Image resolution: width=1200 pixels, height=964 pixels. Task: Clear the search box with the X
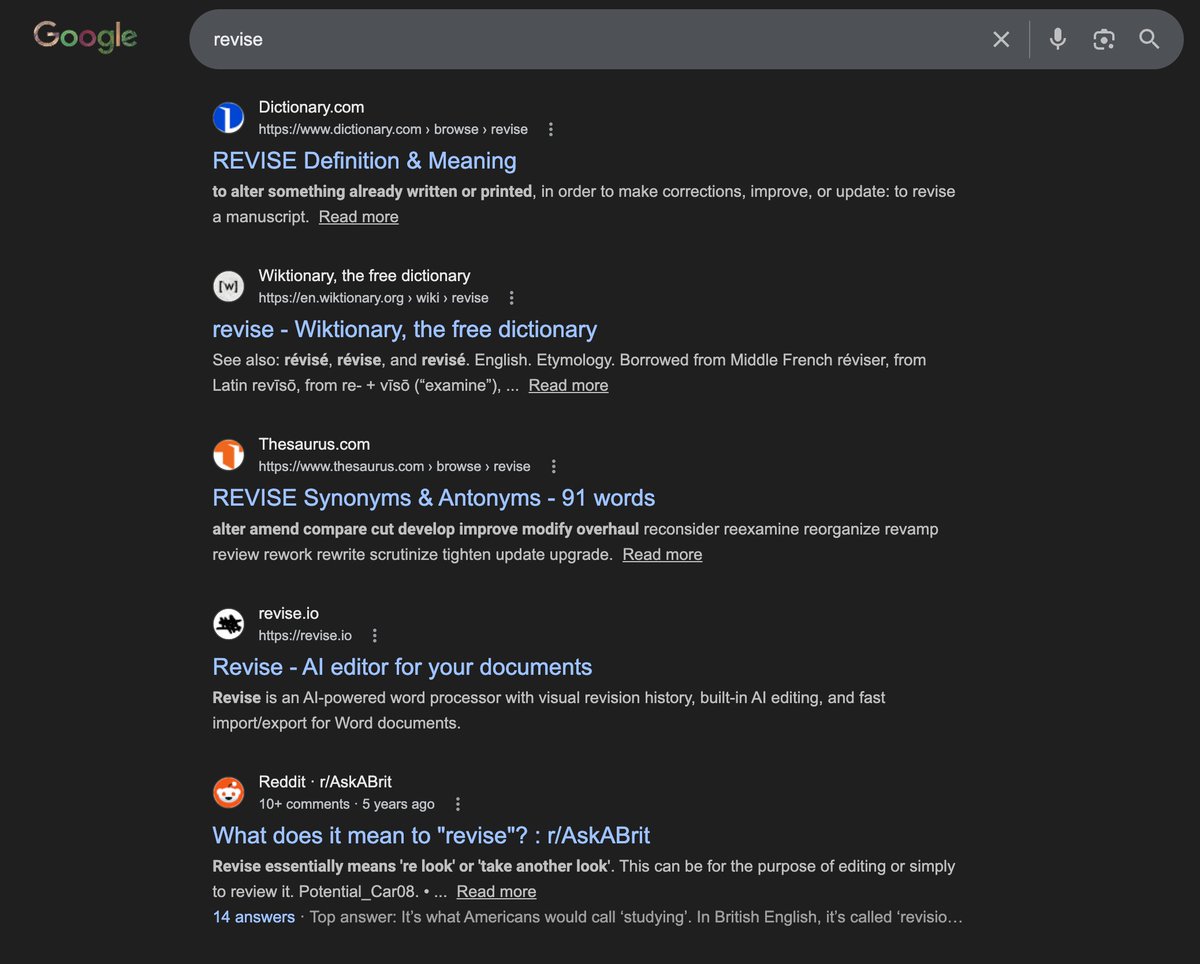click(1001, 39)
